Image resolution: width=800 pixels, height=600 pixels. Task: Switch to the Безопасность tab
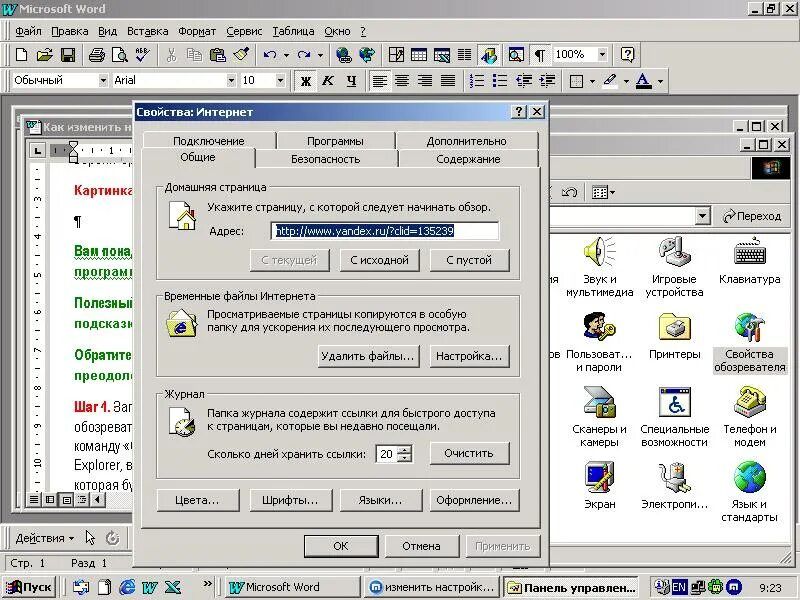coord(326,159)
